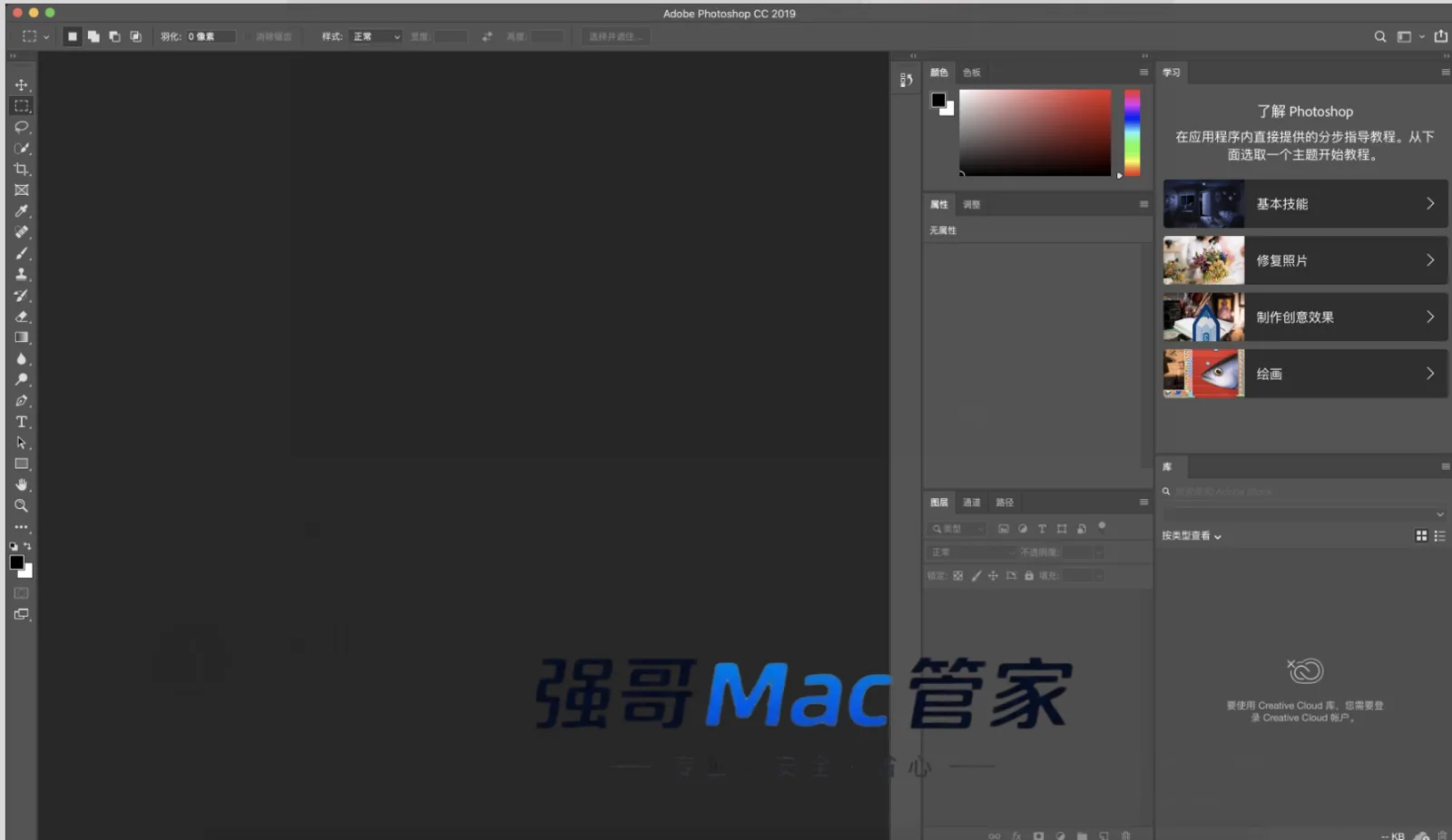Click the foreground color swatch in Color panel

938,100
